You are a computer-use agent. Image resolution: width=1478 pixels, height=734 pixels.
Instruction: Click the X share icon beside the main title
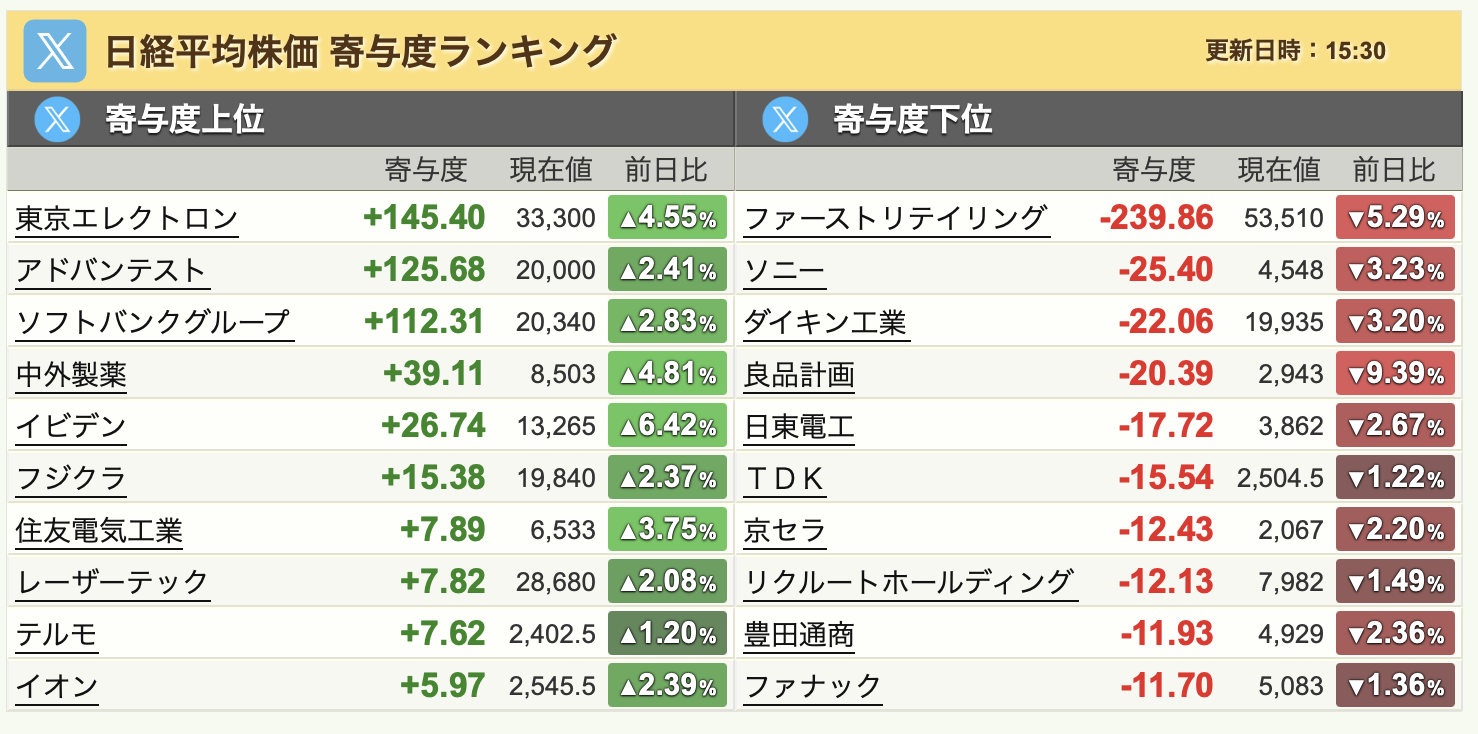pyautogui.click(x=54, y=50)
